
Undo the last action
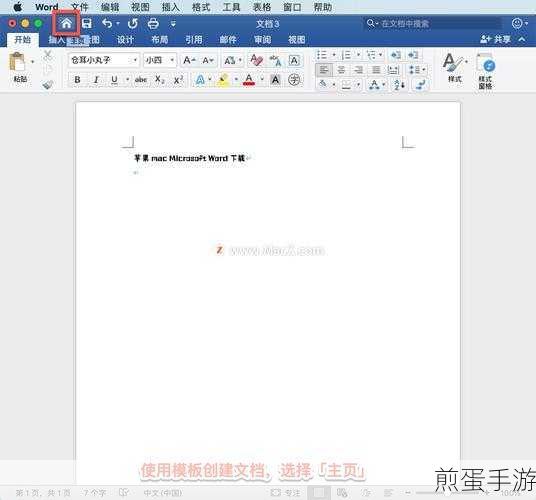click(107, 24)
